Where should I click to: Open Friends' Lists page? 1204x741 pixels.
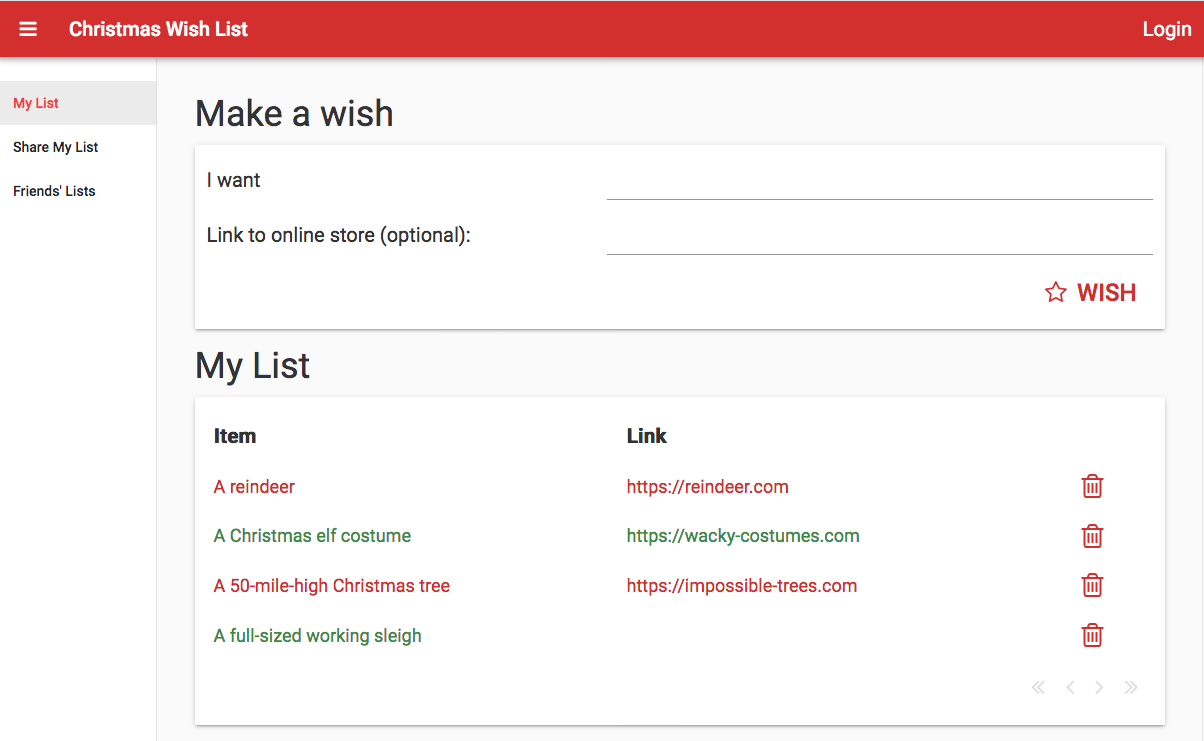click(54, 191)
